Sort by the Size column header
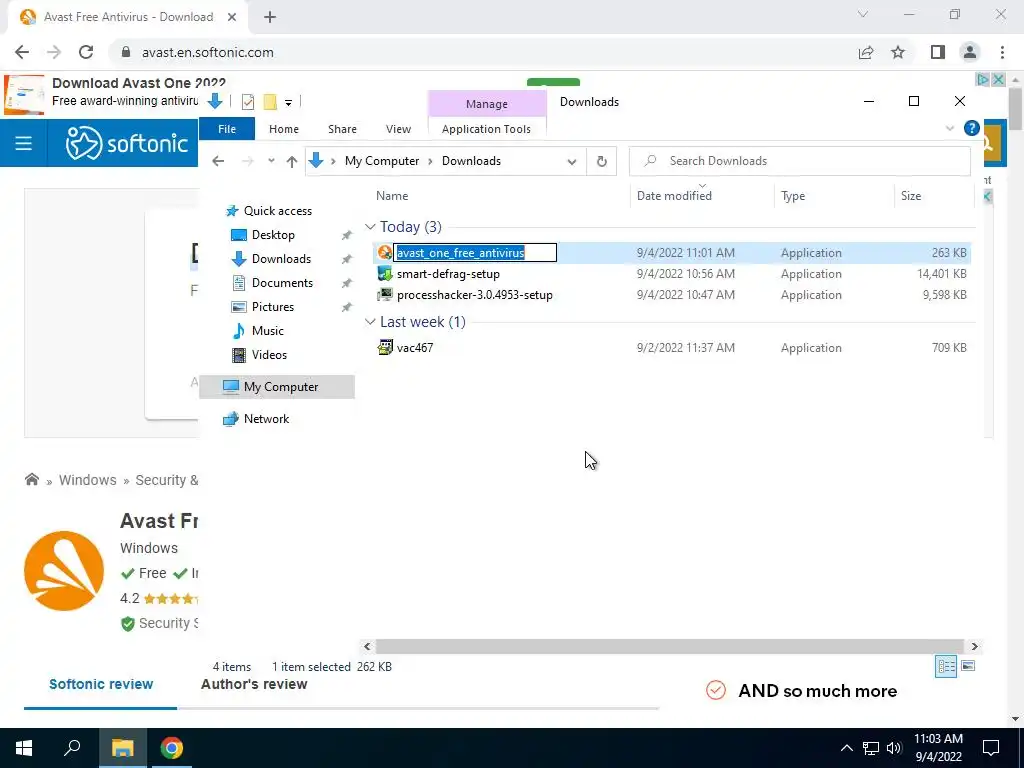The image size is (1024, 768). 910,196
